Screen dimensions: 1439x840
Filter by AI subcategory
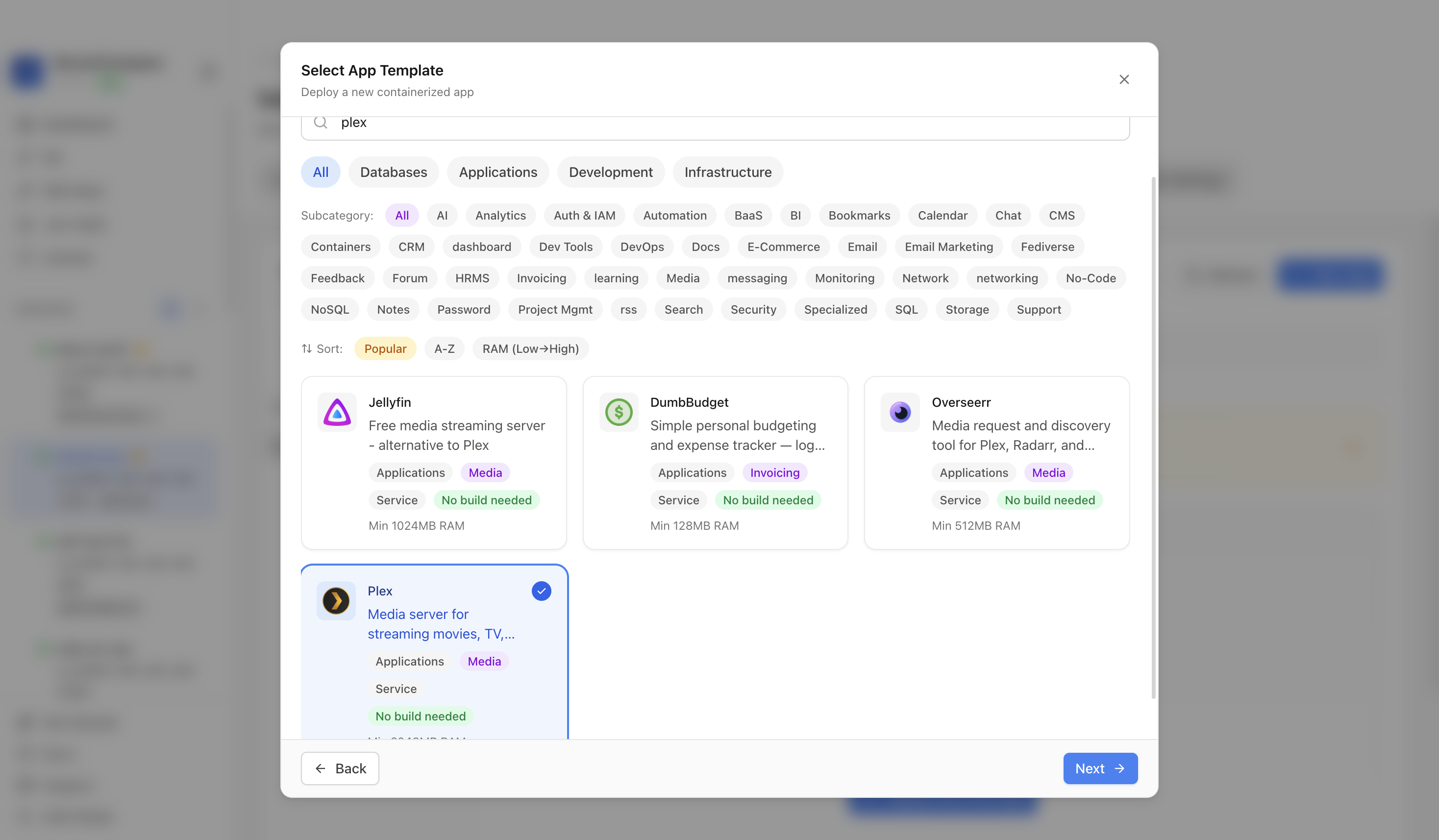point(442,215)
